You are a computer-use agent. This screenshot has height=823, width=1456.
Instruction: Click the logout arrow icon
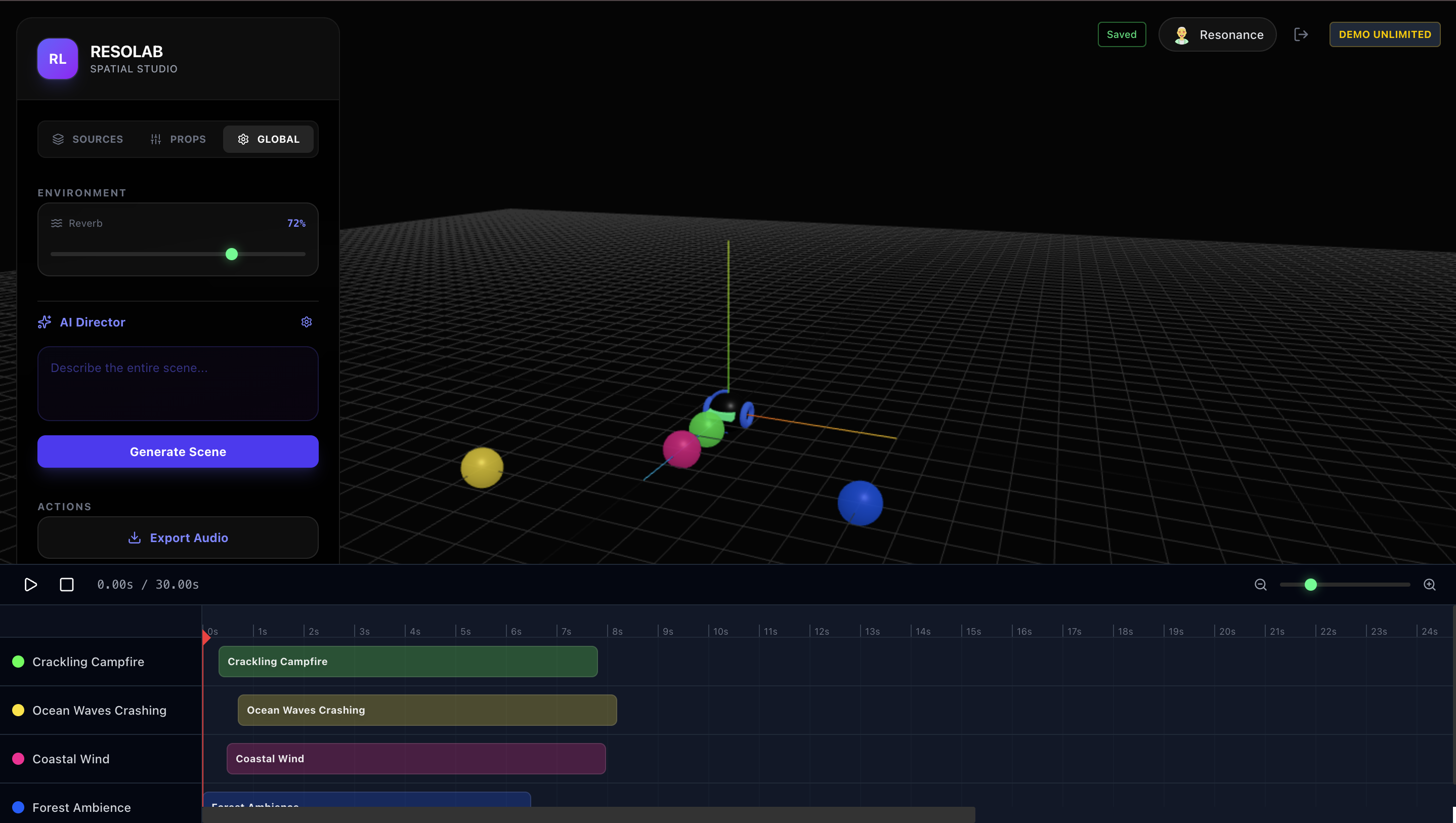1301,34
